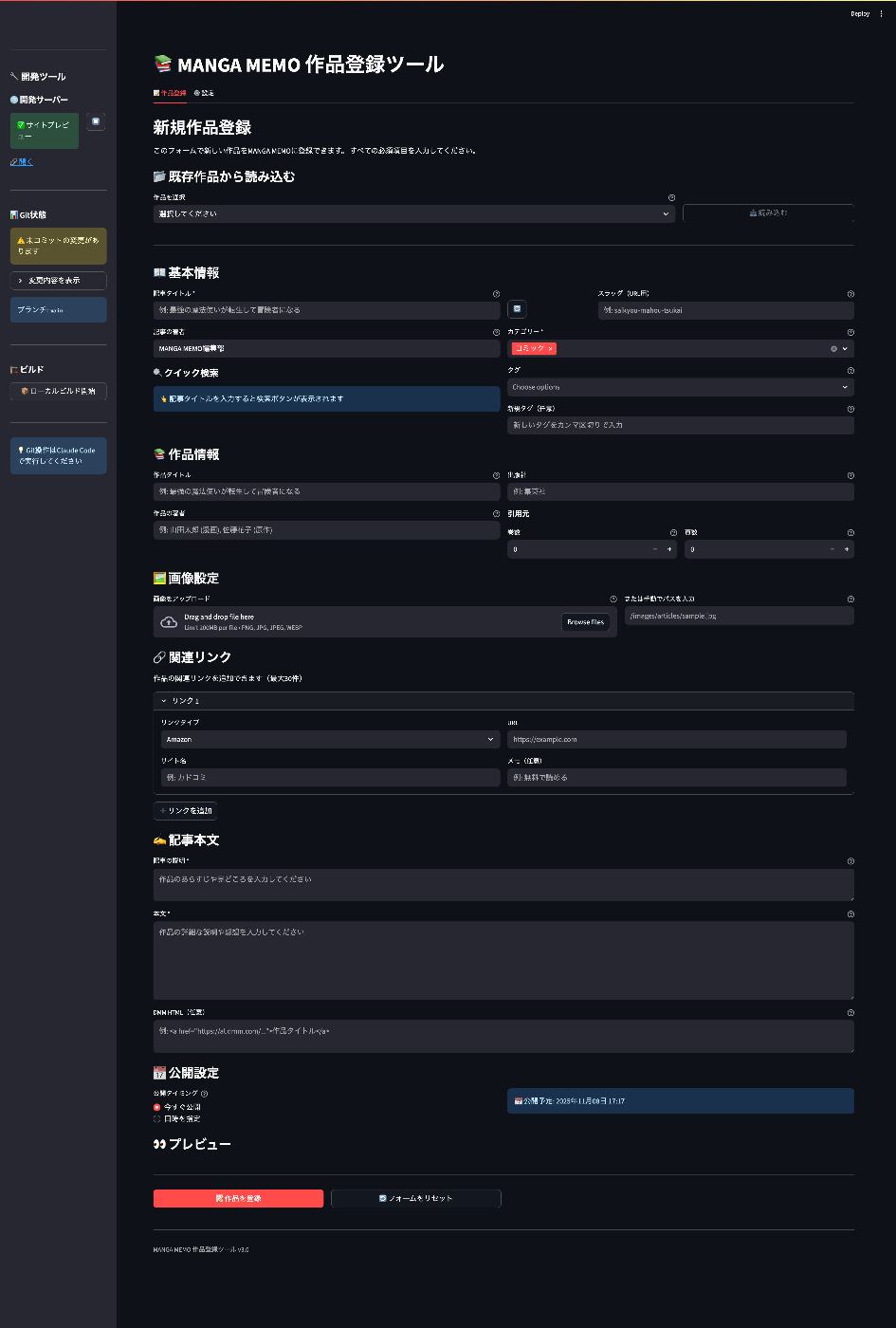Focus the 記事の著者 input field
Viewport: 896px width, 1328px height.
coord(327,348)
